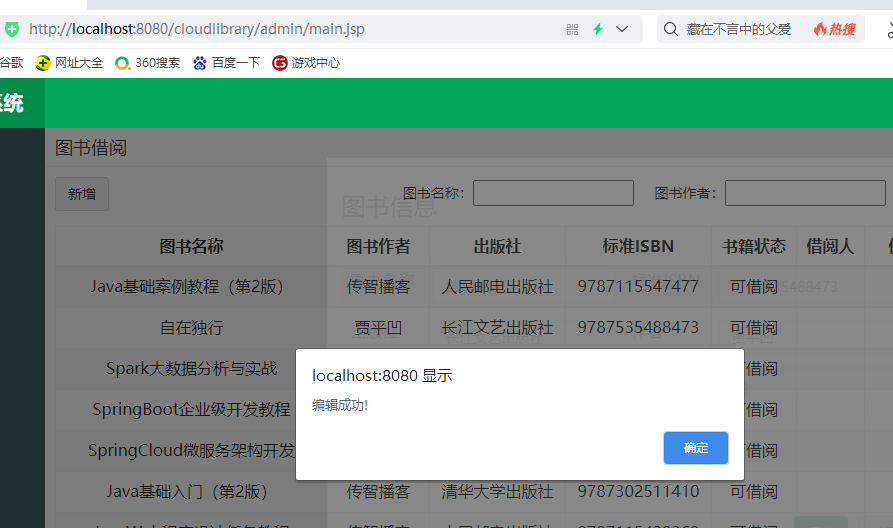The height and width of the screenshot is (528, 893).
Task: Click the 游戏中心 red icon
Action: [x=280, y=63]
